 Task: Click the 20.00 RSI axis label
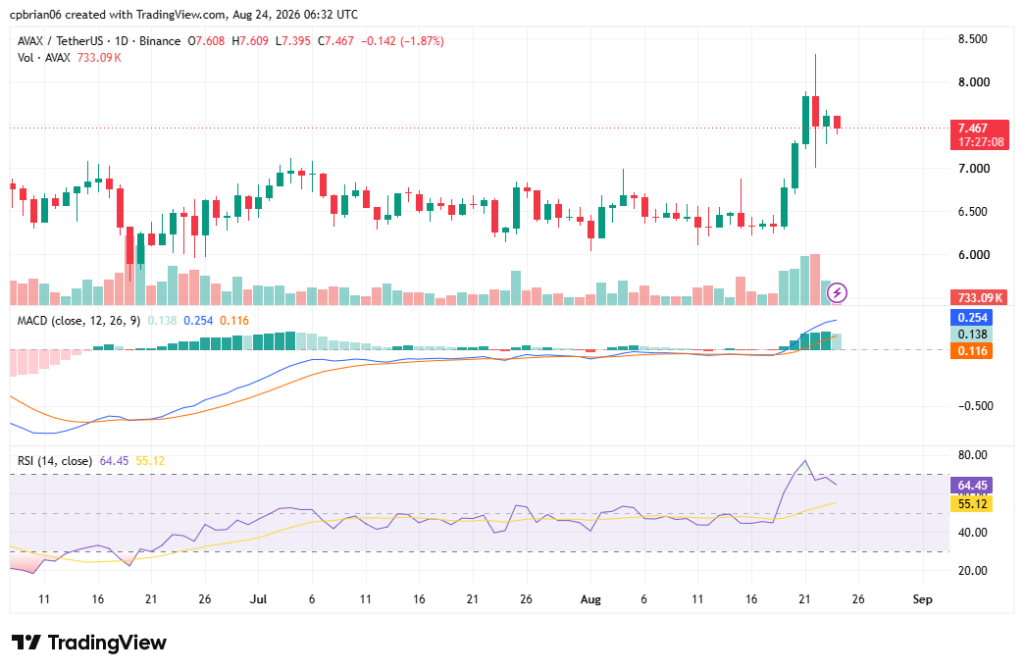tap(972, 571)
